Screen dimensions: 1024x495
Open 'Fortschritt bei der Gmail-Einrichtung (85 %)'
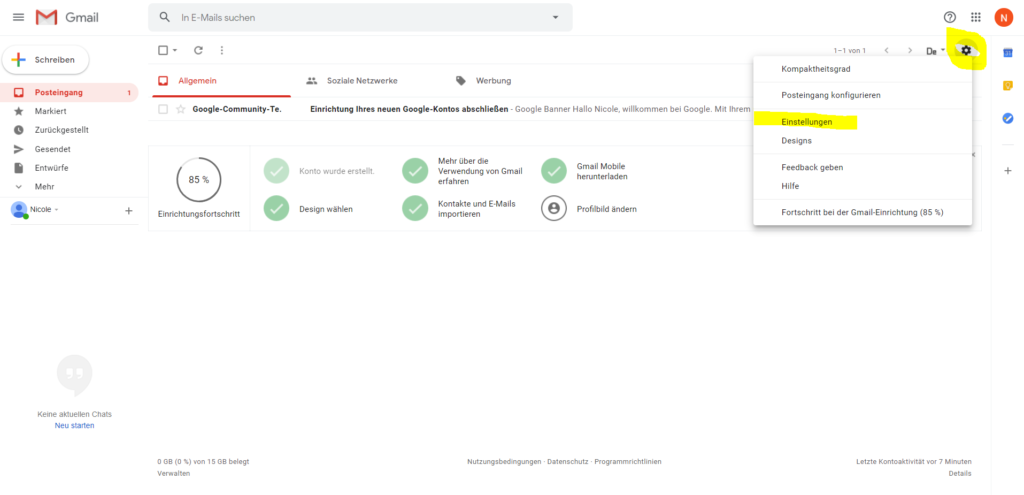pos(863,212)
